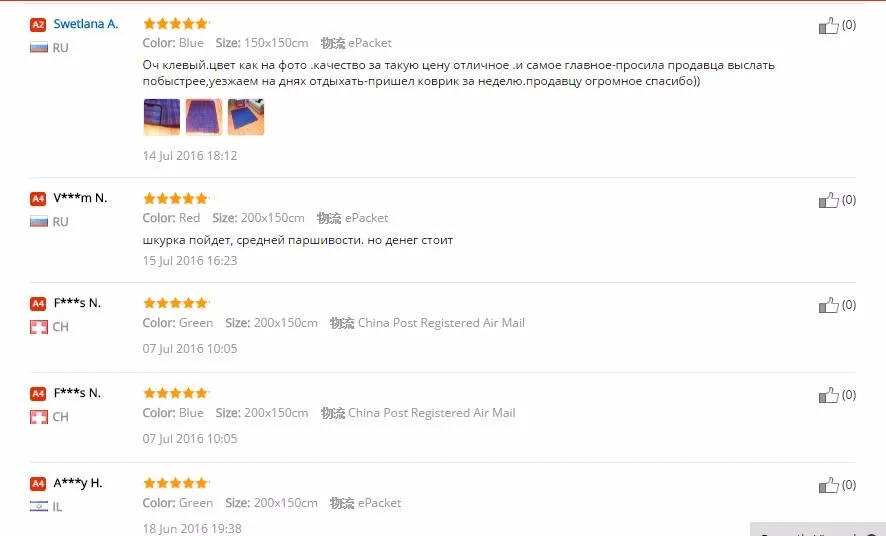The width and height of the screenshot is (886, 536).
Task: View second review photo of the mat
Action: point(204,117)
